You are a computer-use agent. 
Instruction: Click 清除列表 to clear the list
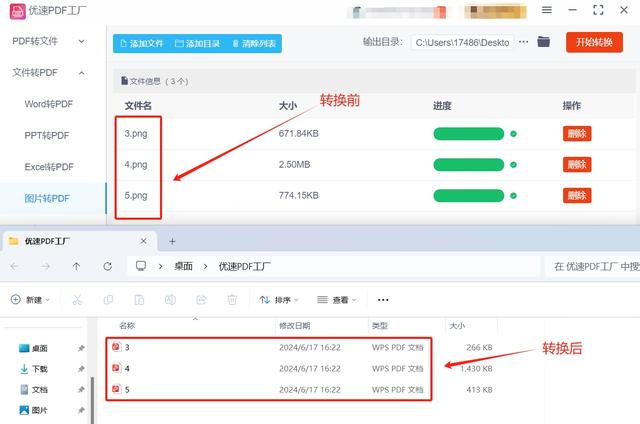click(x=254, y=43)
